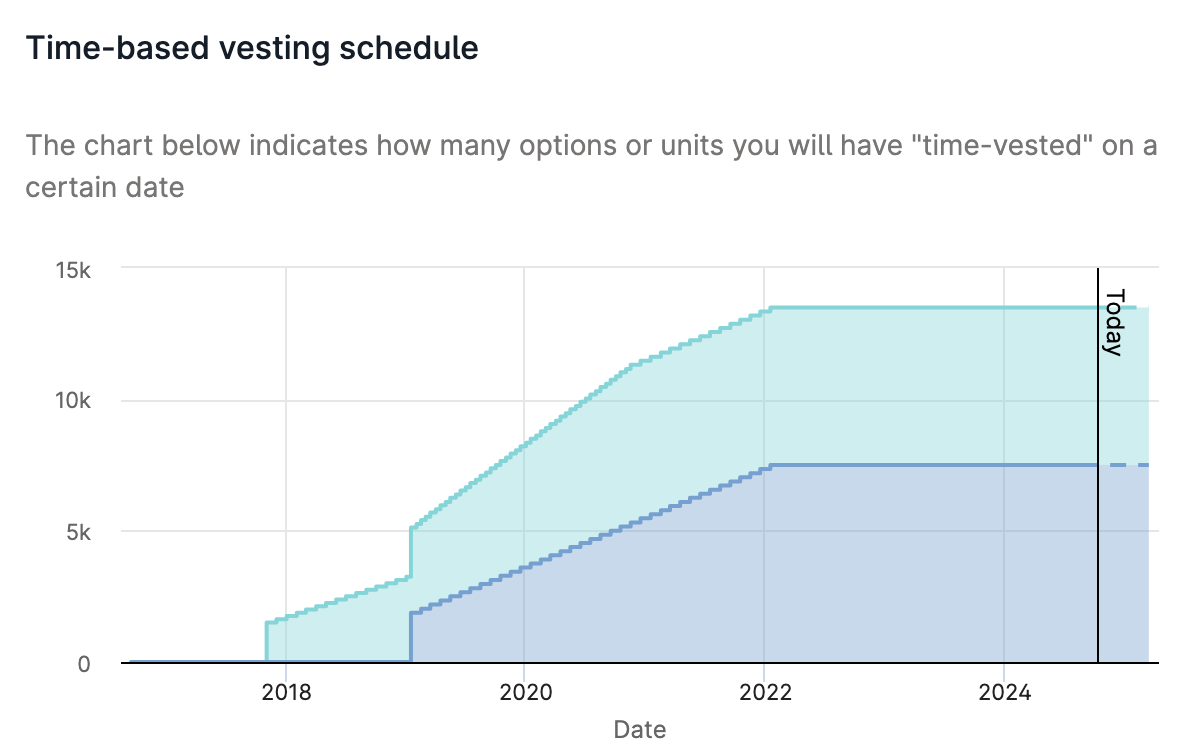The image size is (1192, 756).
Task: Click the 2022 x-axis tick label
Action: click(764, 690)
